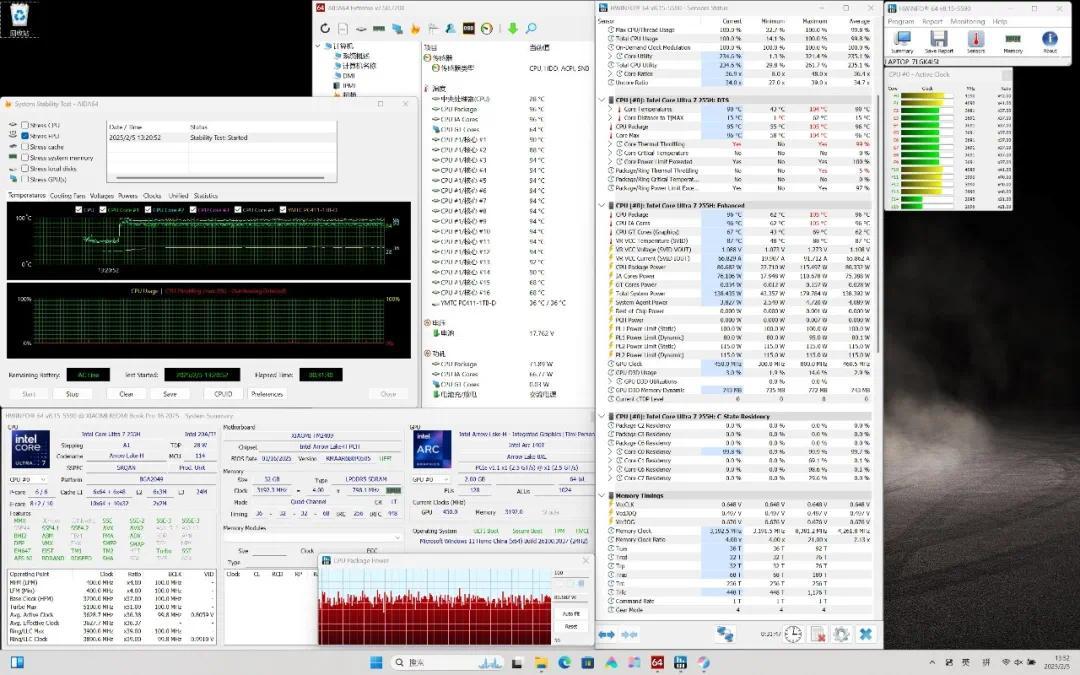
Task: Click the sensor settings gear icon
Action: point(841,634)
